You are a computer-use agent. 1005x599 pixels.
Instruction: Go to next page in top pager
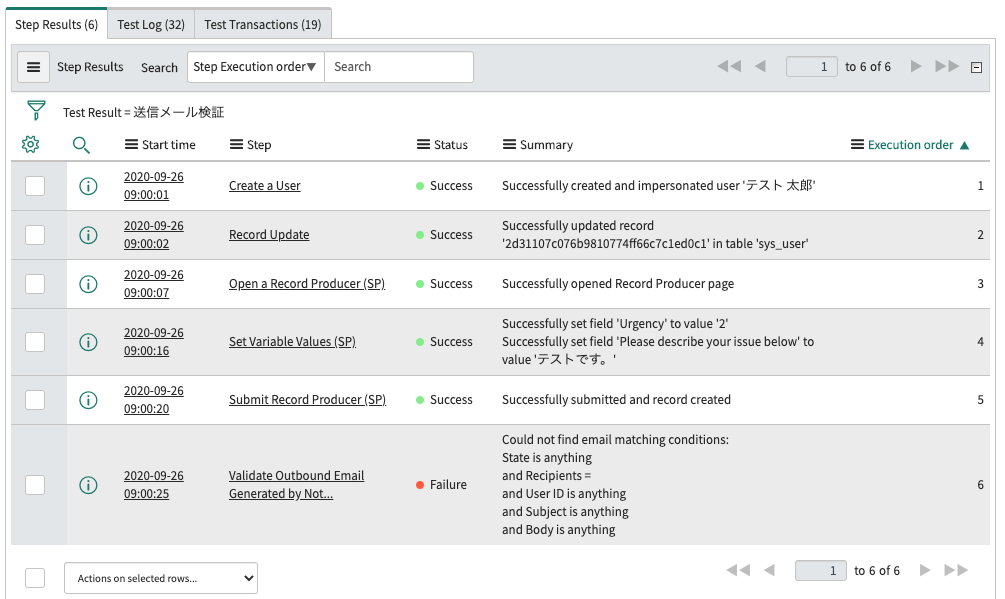tap(915, 67)
